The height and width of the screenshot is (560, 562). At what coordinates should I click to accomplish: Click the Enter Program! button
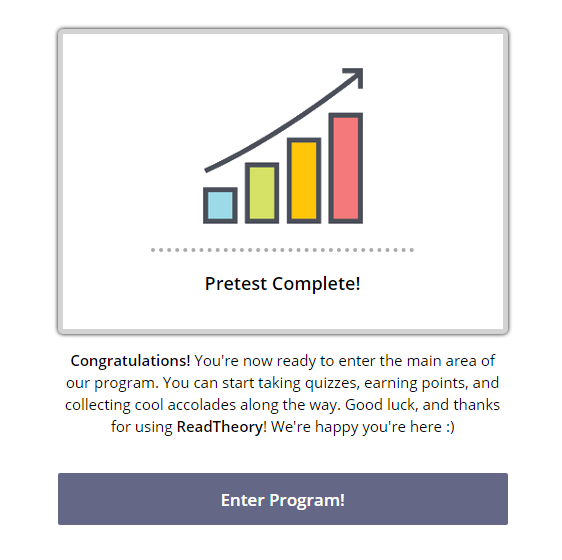click(283, 499)
